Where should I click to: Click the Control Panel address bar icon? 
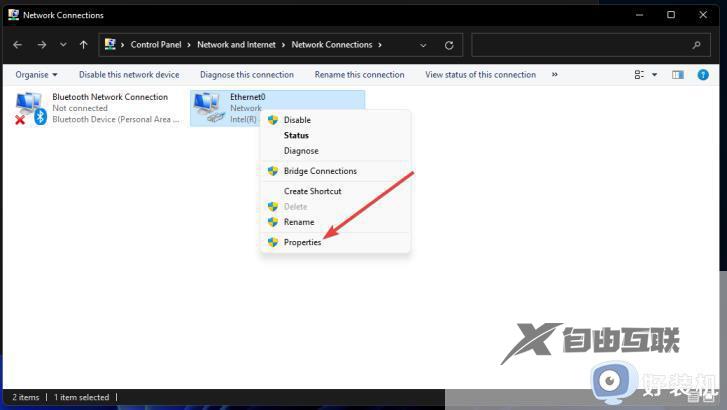(110, 44)
